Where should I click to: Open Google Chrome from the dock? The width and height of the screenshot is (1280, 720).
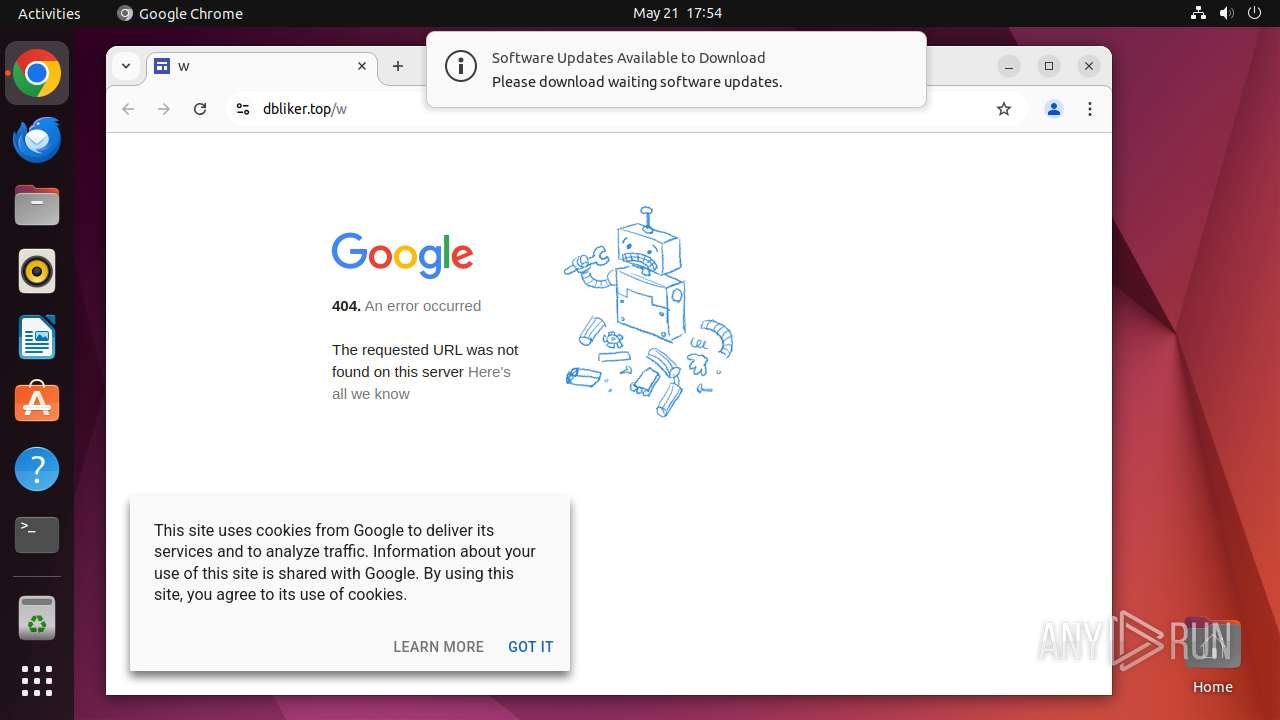pyautogui.click(x=37, y=74)
